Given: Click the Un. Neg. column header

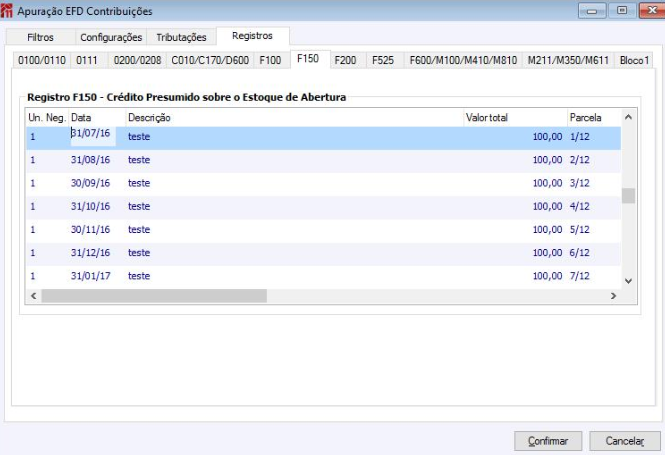Looking at the screenshot, I should point(47,117).
